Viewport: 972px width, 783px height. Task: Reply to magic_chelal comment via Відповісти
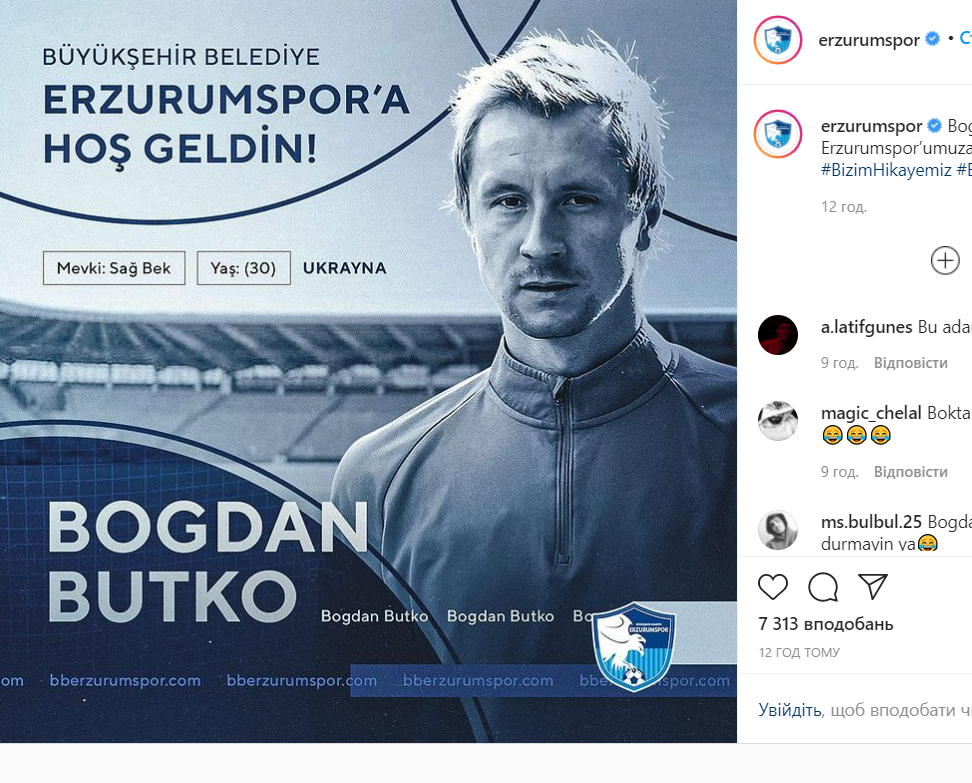coord(911,472)
